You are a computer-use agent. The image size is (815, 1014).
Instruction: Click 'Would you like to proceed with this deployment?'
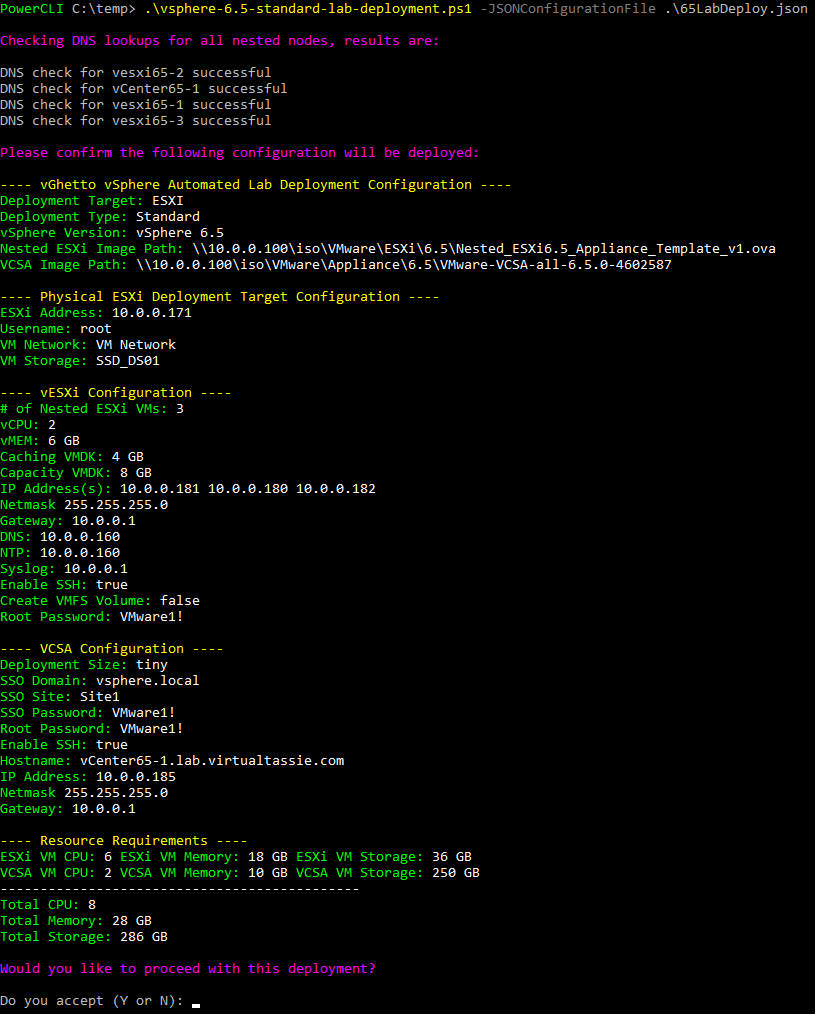click(188, 969)
